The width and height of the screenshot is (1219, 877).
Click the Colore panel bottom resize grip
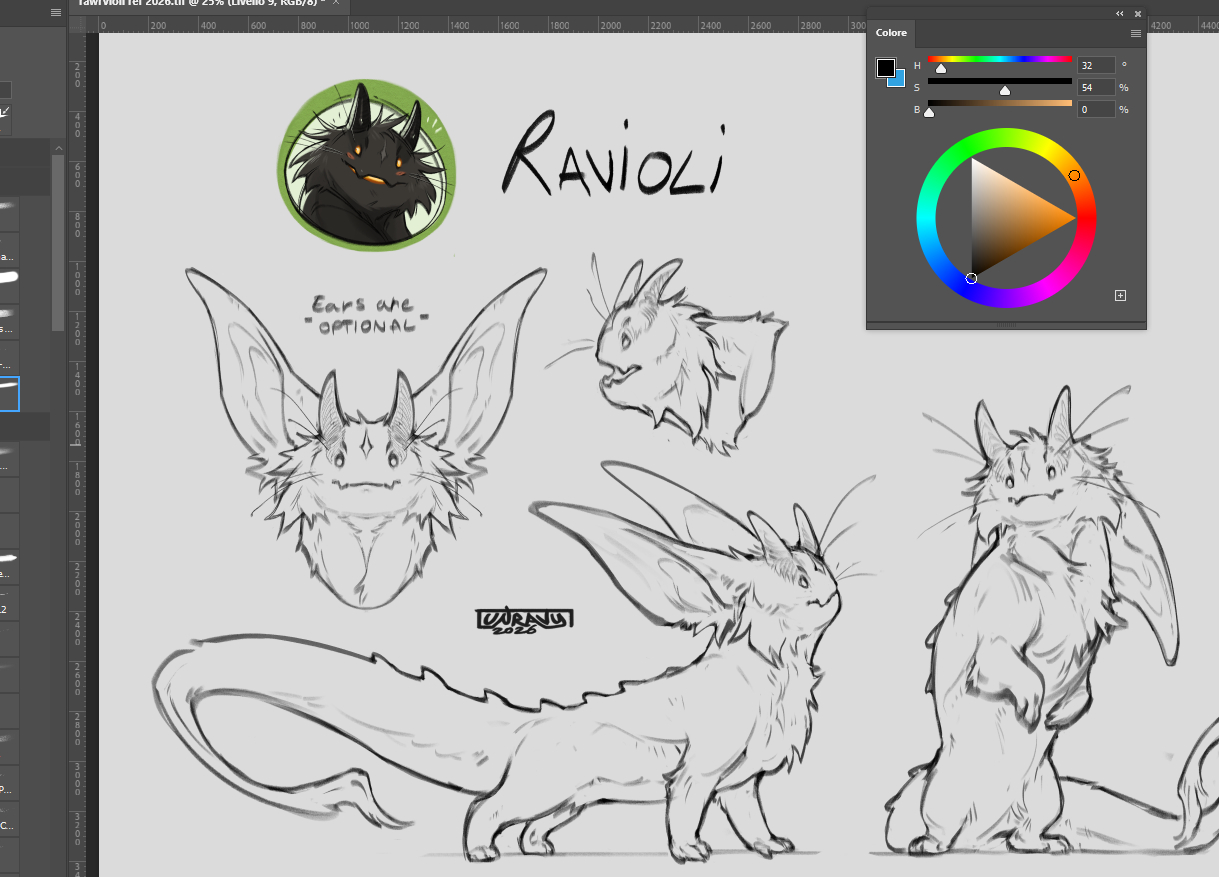point(1006,325)
